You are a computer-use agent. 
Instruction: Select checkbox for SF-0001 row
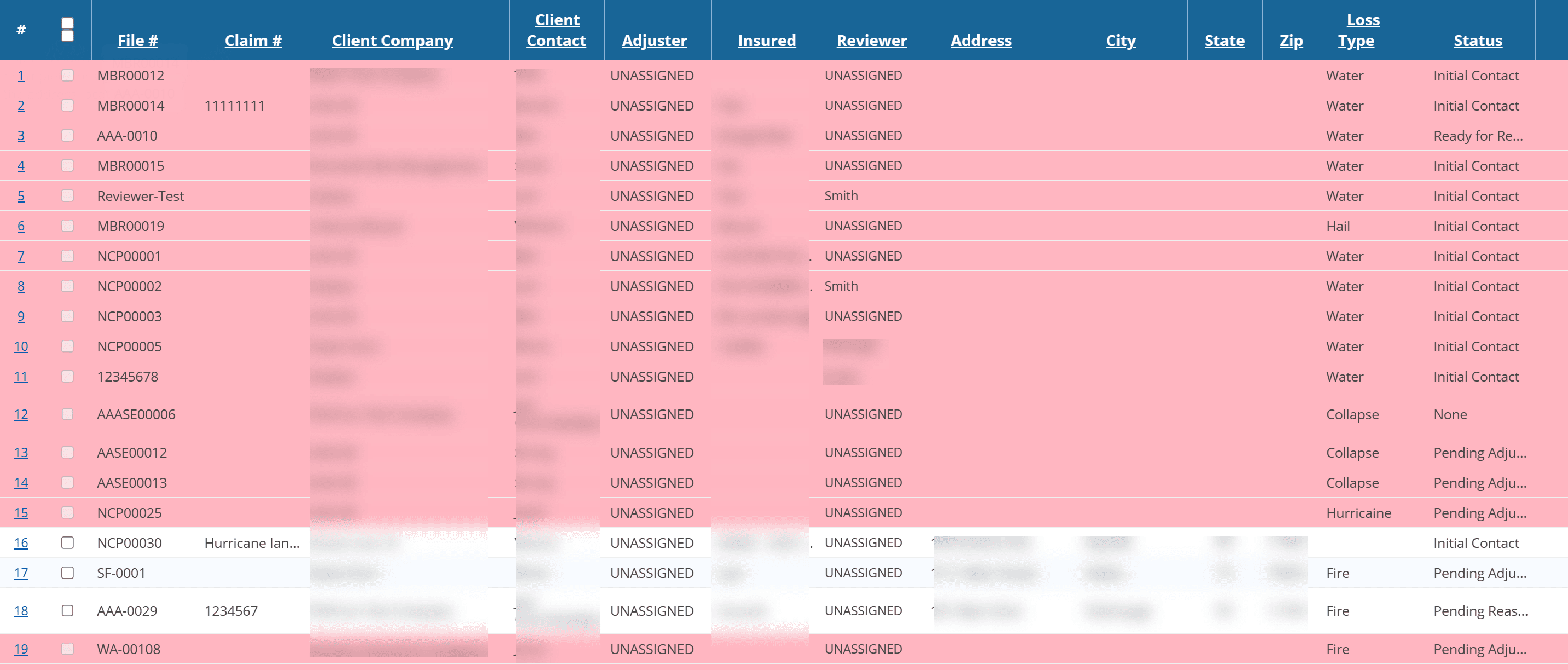67,573
